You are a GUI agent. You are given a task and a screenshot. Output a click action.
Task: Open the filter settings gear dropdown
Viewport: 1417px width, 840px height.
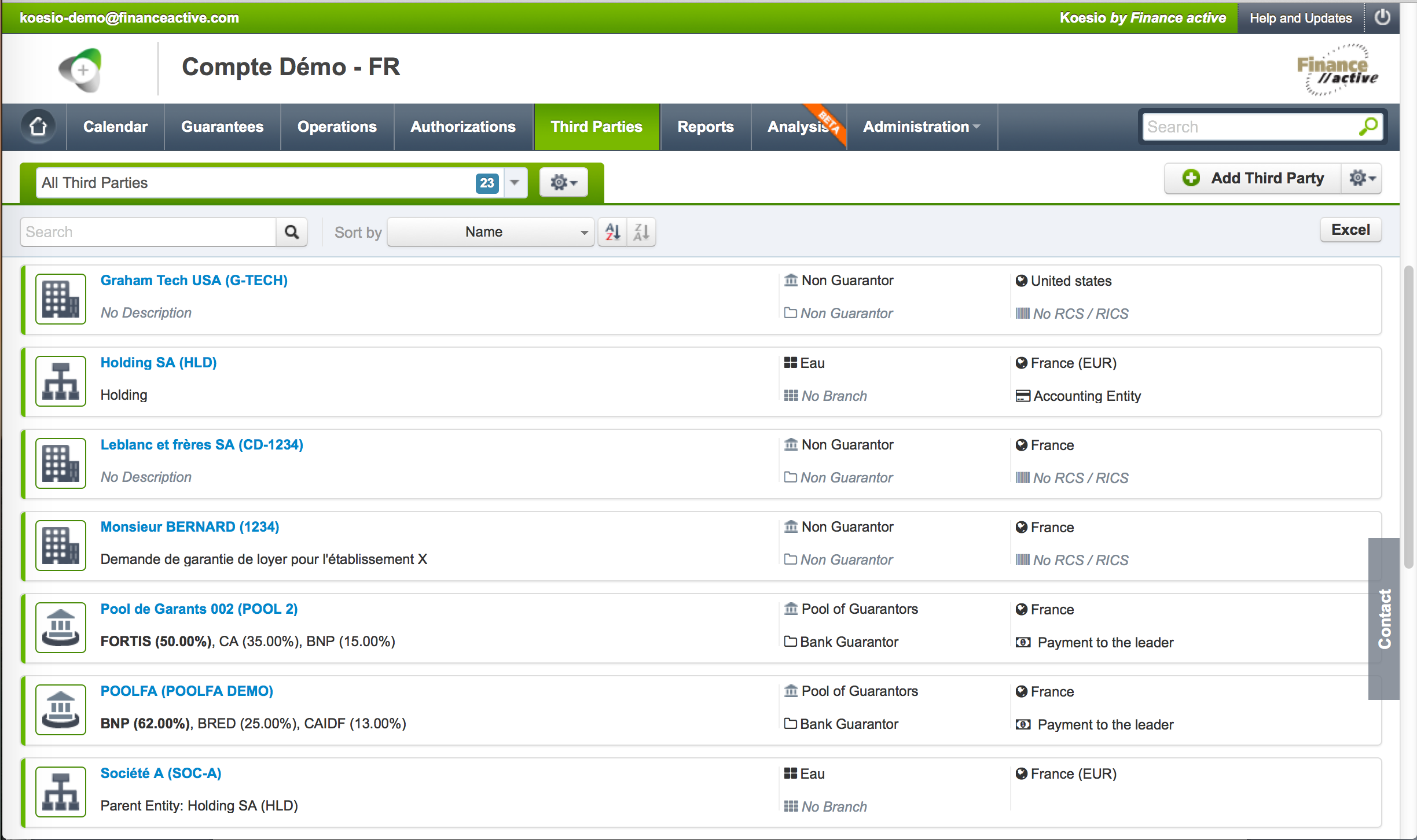tap(563, 183)
